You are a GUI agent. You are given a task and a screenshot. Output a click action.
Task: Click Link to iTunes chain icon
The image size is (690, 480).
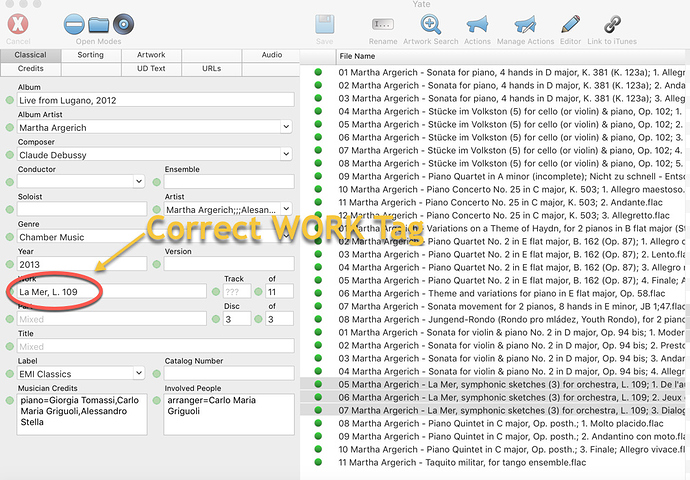click(x=612, y=24)
